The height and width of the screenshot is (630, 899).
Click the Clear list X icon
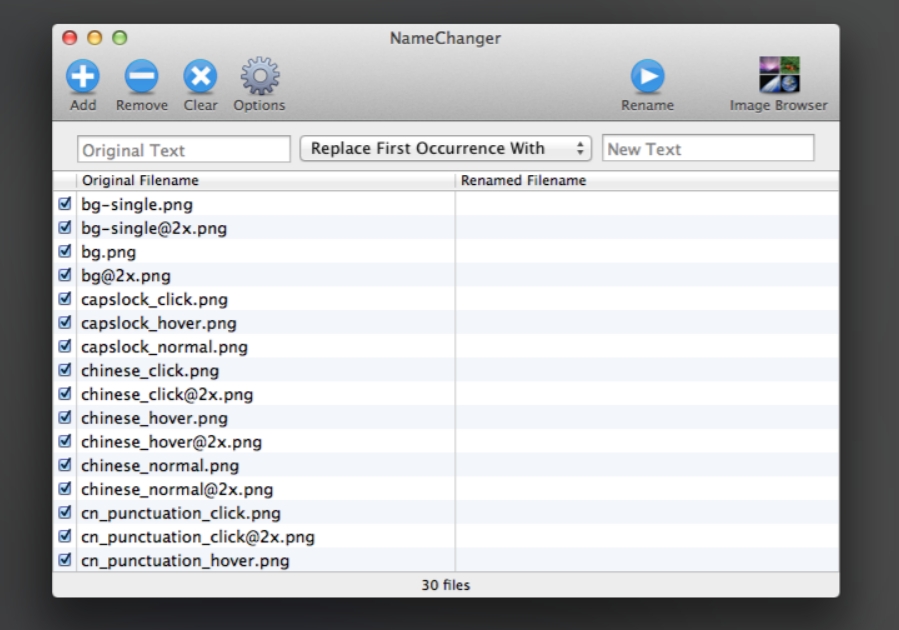click(x=200, y=76)
